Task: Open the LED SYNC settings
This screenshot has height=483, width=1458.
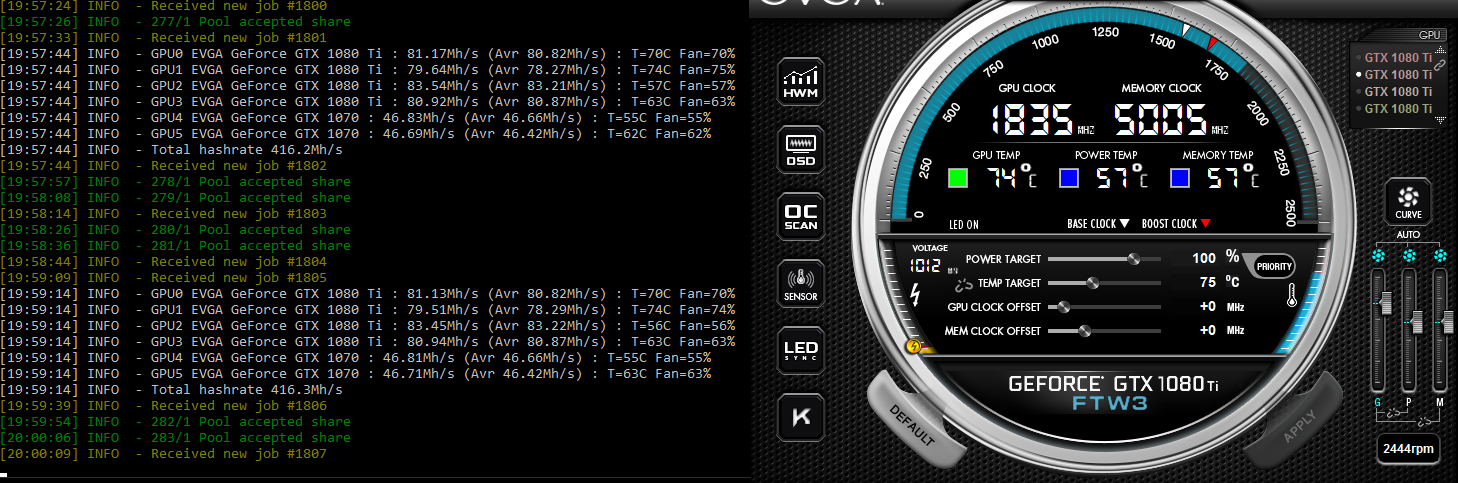Action: [x=800, y=351]
